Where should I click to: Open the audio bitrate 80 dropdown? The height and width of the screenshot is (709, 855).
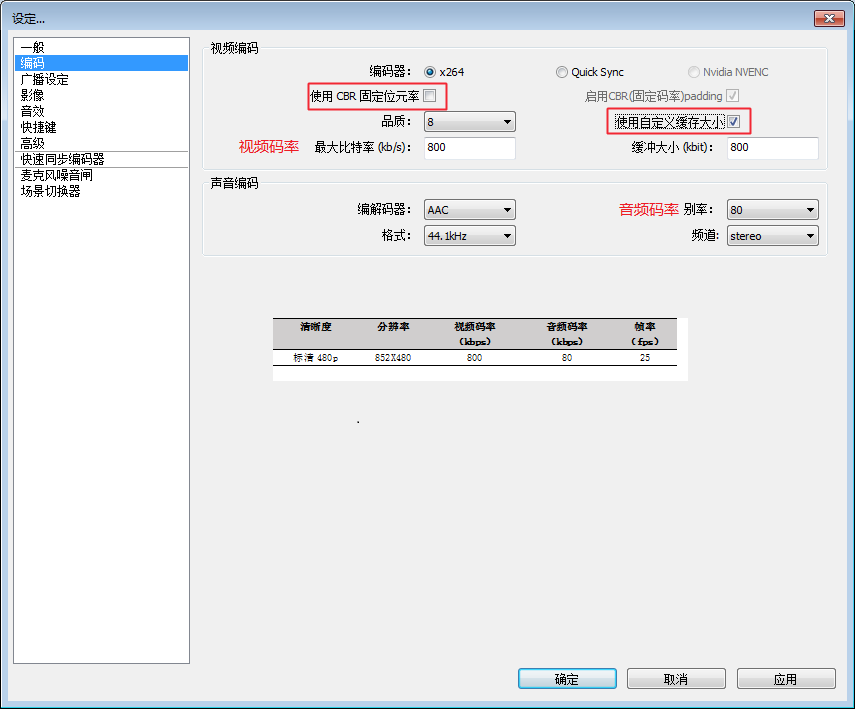point(773,209)
